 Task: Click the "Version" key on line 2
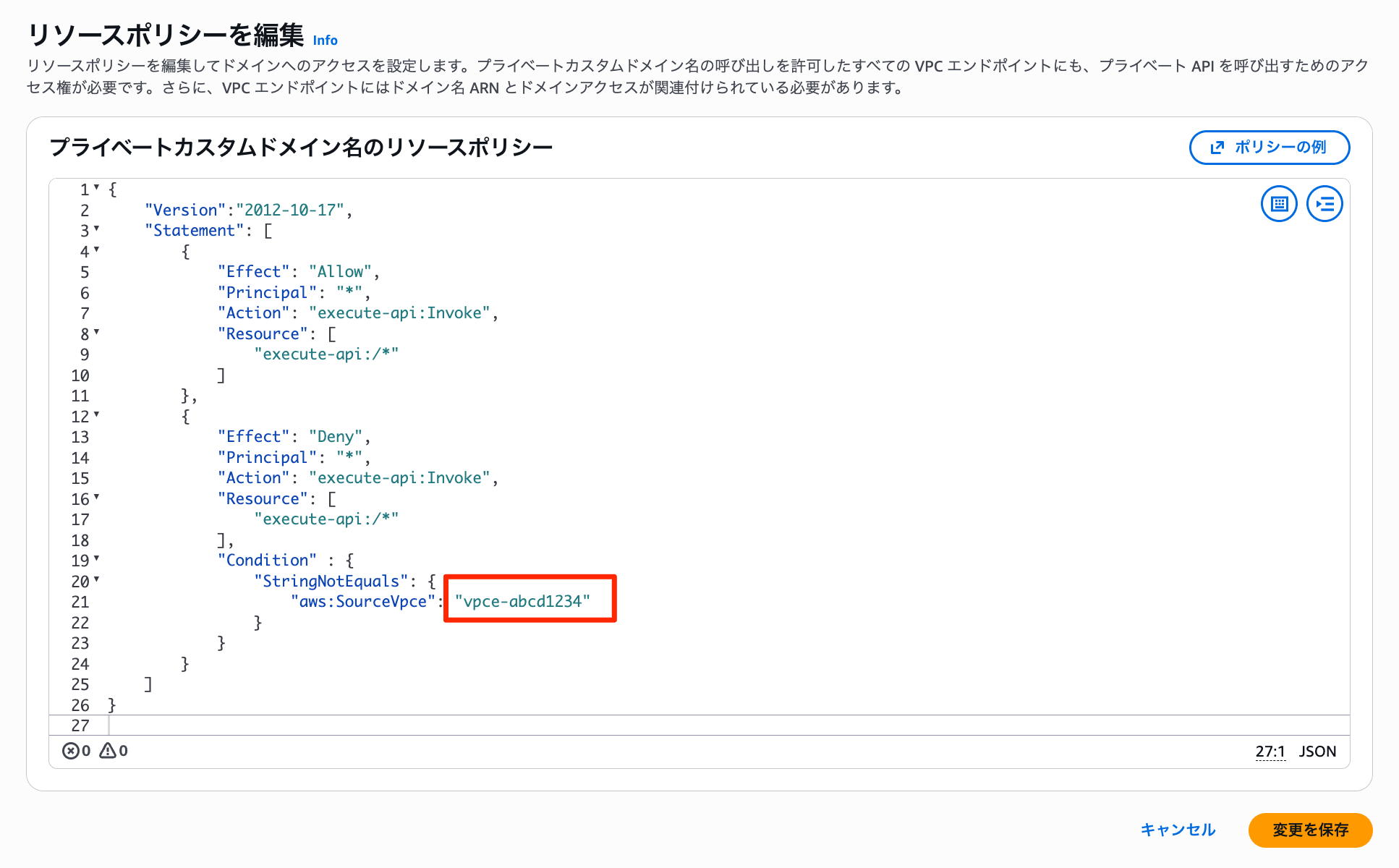[x=186, y=210]
